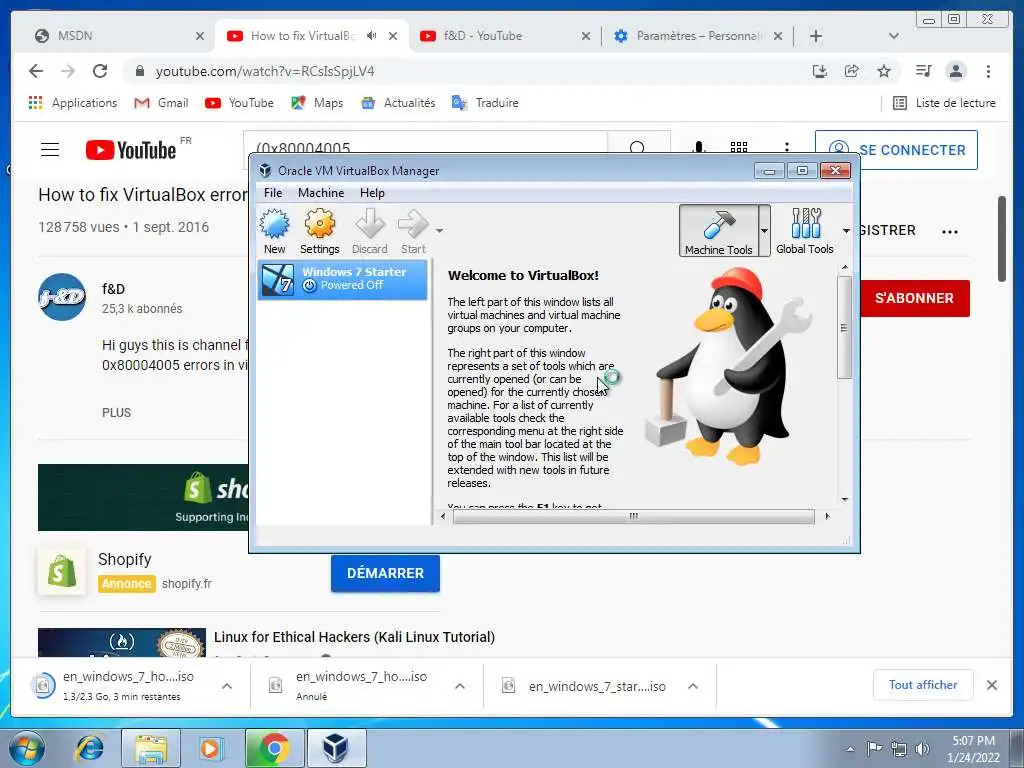Click the Start arrow icon in VirtualBox
1024x768 pixels.
(413, 225)
